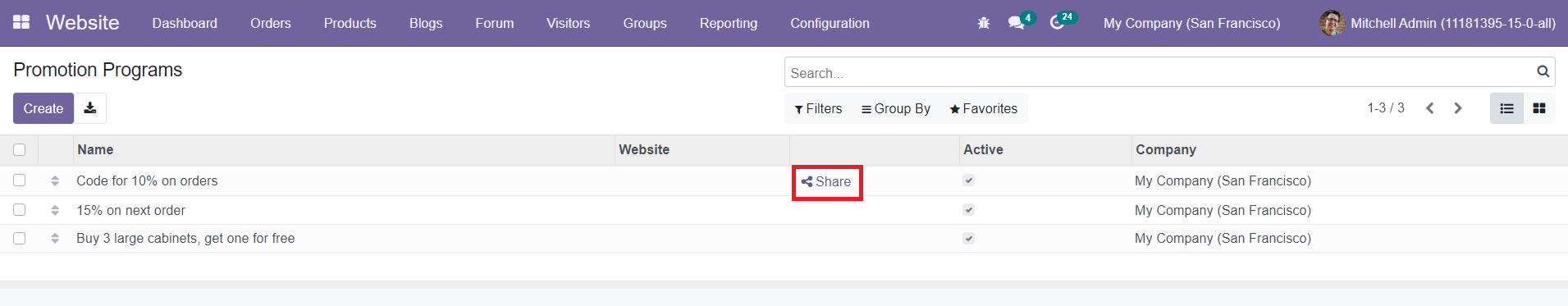Screen dimensions: 1568x306
Task: Click drag handle of Buy 3 large cabinets row
Action: pos(55,238)
